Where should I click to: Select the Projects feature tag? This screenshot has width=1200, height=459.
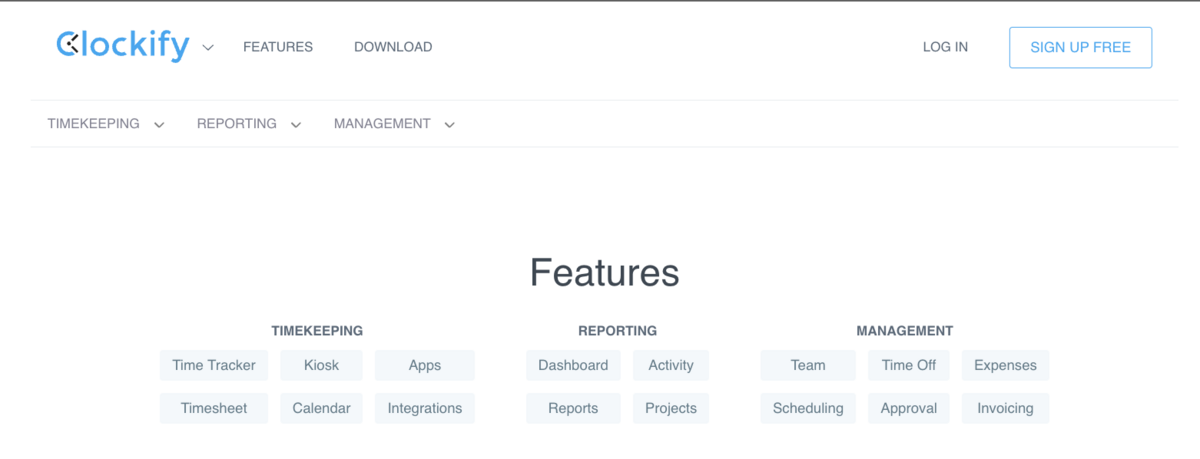[x=671, y=408]
